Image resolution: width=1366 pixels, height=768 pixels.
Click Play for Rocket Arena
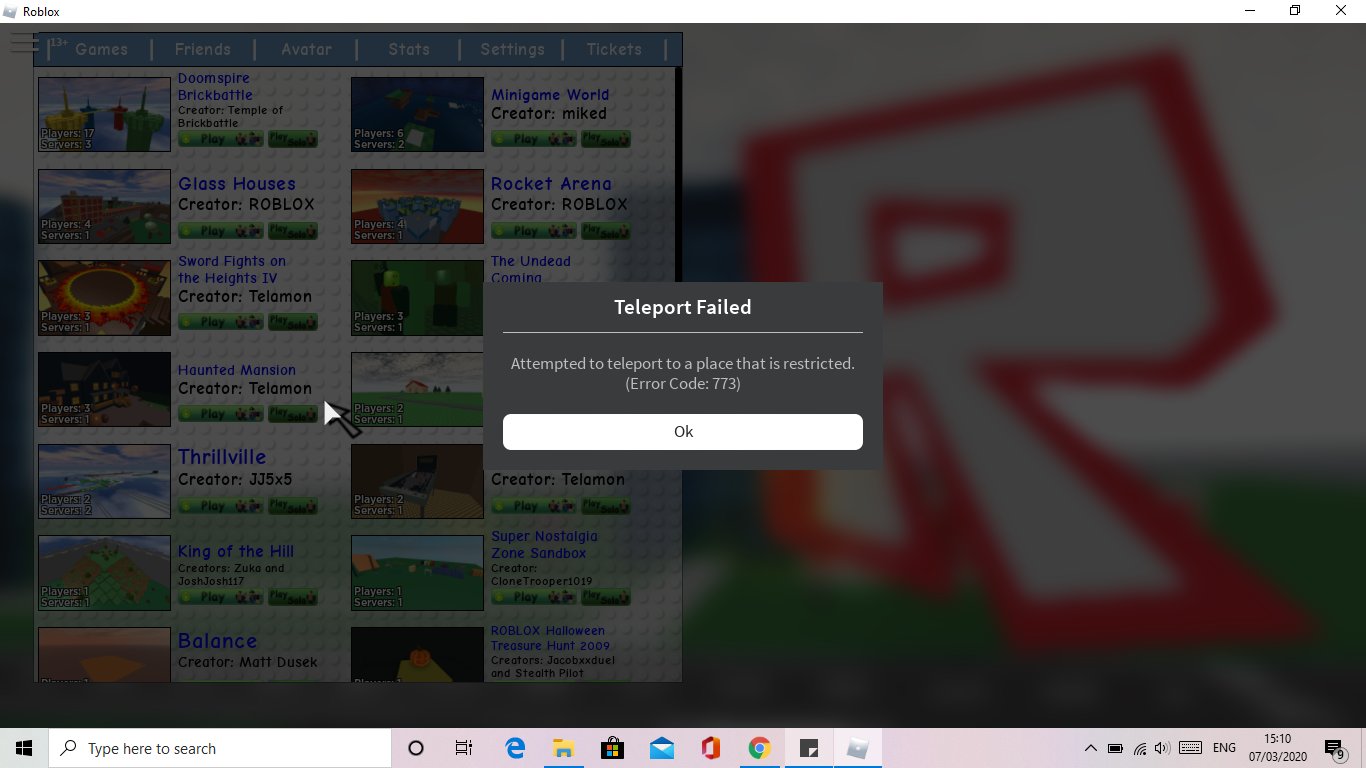(x=534, y=230)
